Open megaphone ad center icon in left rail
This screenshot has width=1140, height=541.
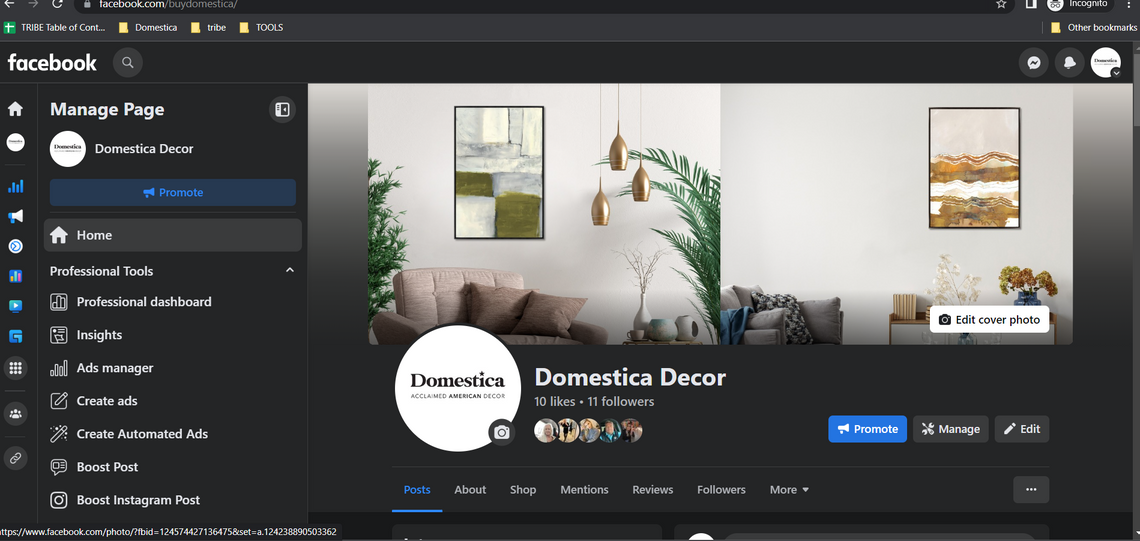[x=15, y=216]
